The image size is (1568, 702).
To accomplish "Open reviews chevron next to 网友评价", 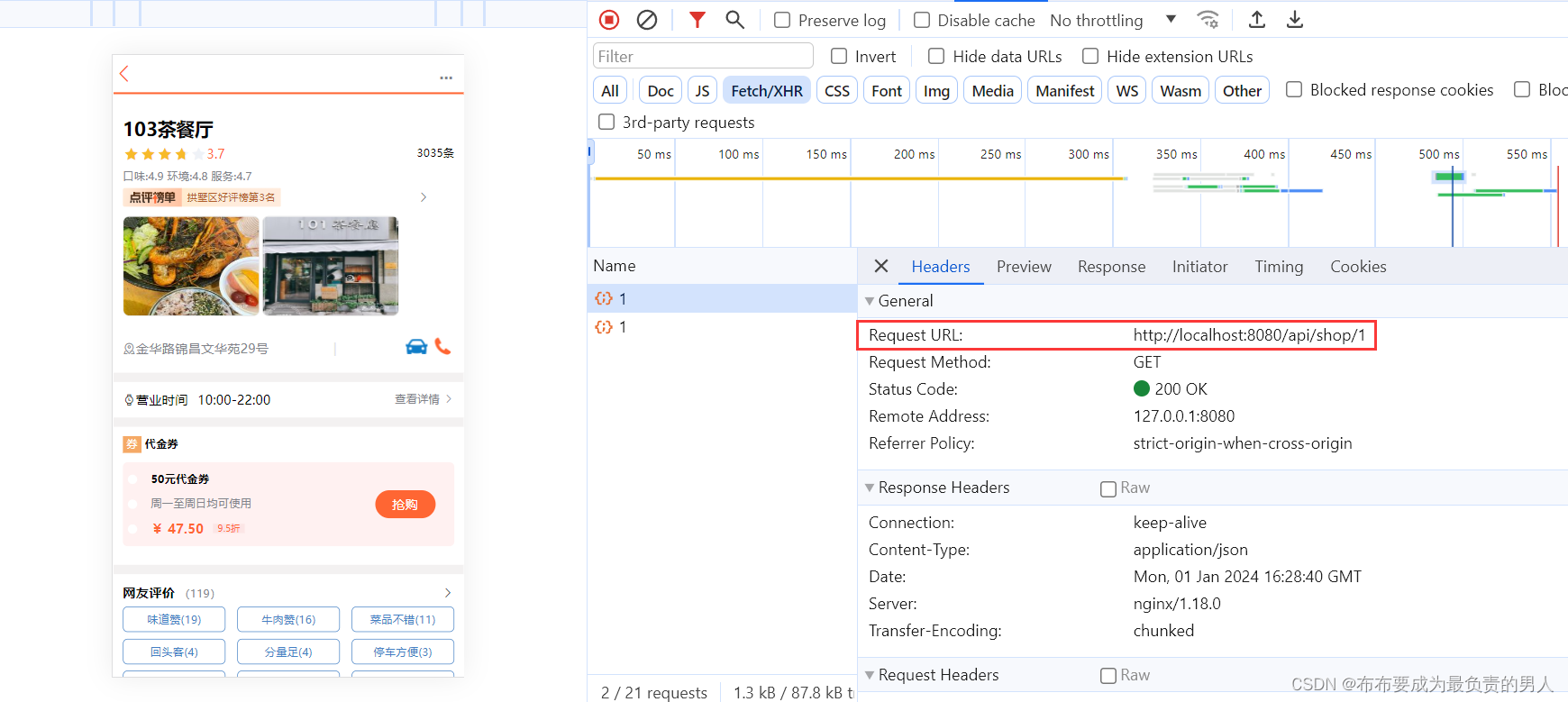I will (x=448, y=593).
